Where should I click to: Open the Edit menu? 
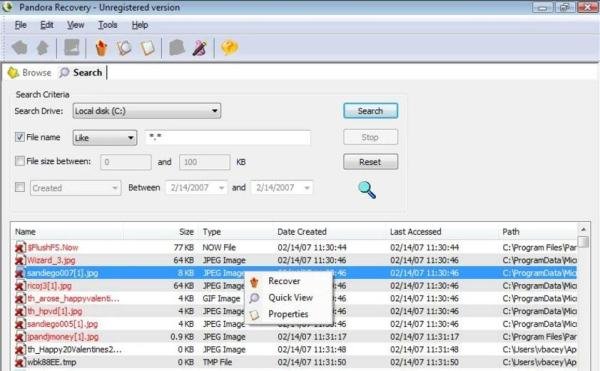click(47, 25)
